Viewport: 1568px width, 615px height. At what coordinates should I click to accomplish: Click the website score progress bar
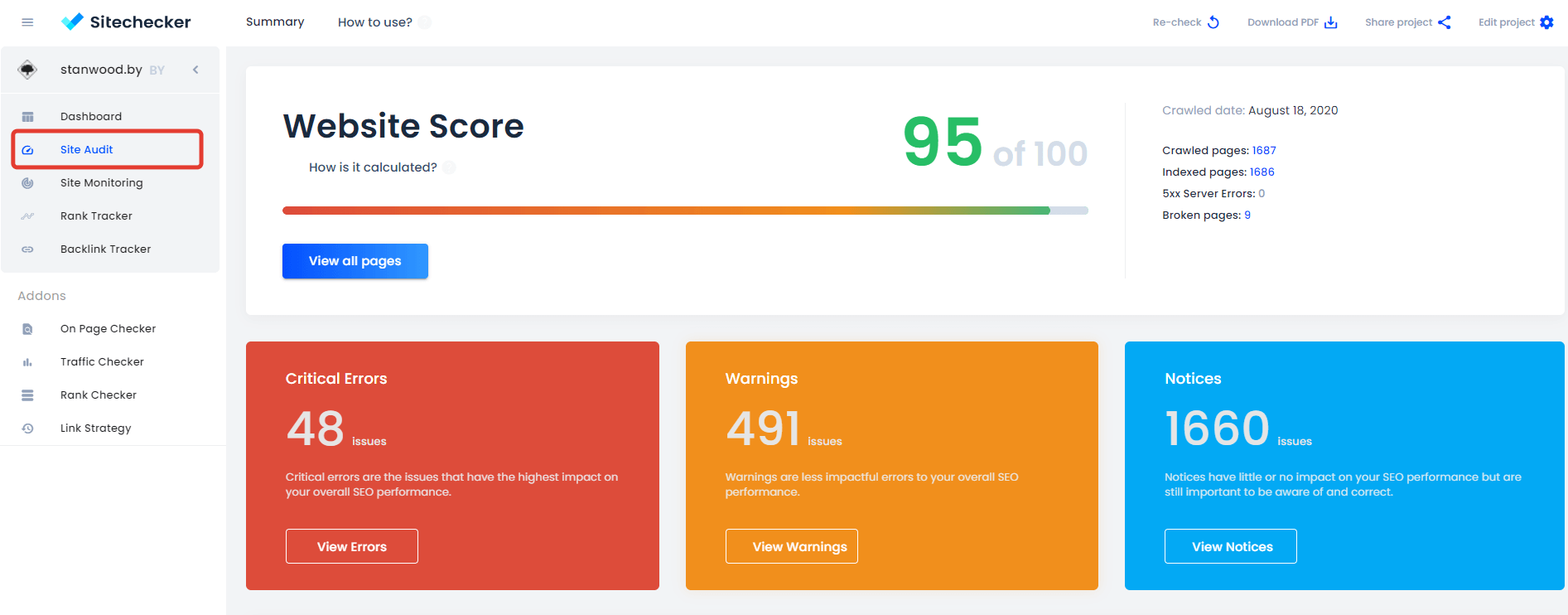point(684,211)
